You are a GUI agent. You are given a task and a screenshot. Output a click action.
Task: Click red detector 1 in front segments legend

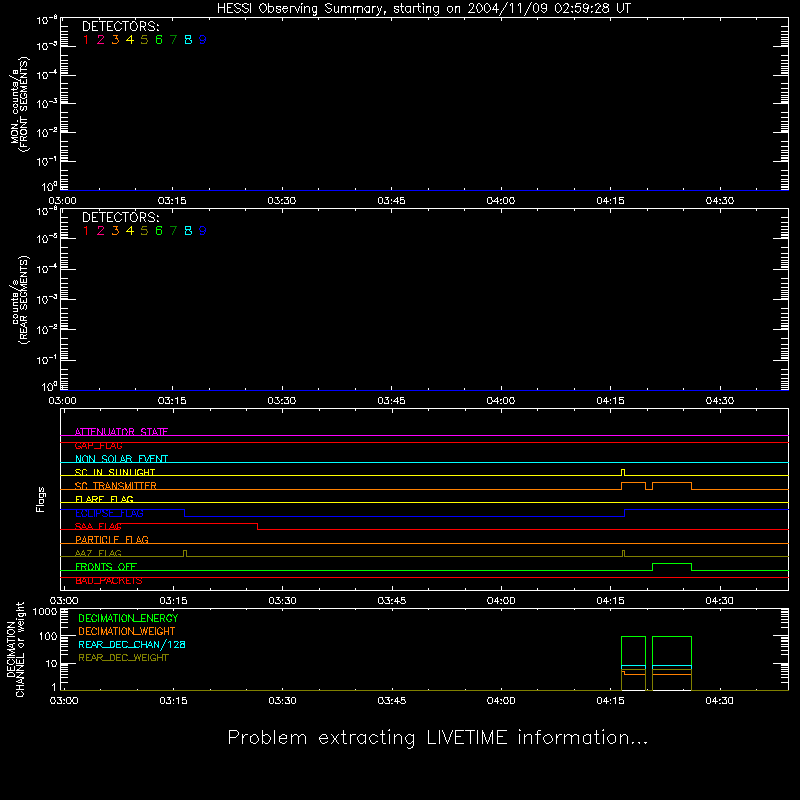[x=86, y=40]
